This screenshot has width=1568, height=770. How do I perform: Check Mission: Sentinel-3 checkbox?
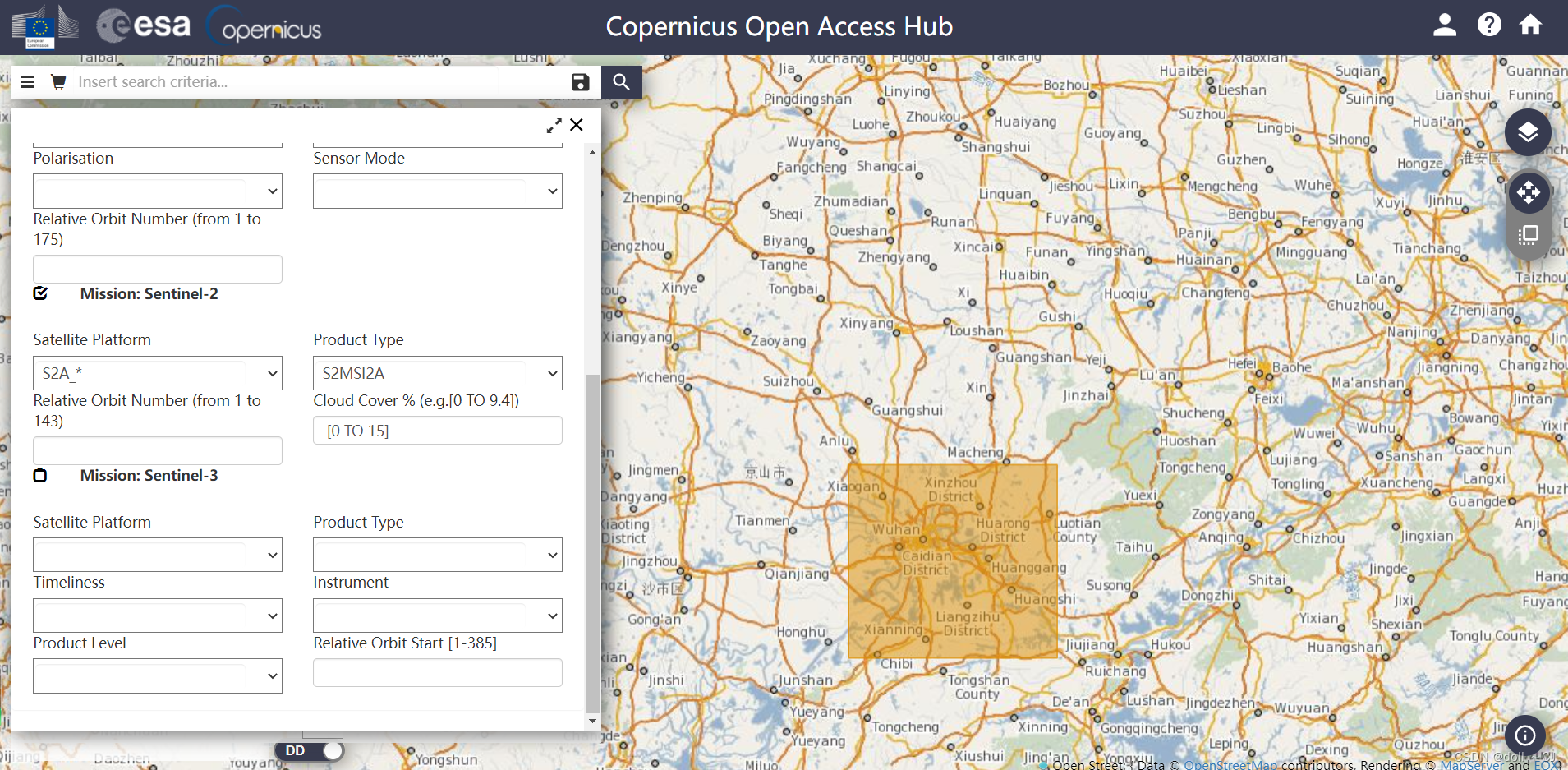[x=40, y=476]
